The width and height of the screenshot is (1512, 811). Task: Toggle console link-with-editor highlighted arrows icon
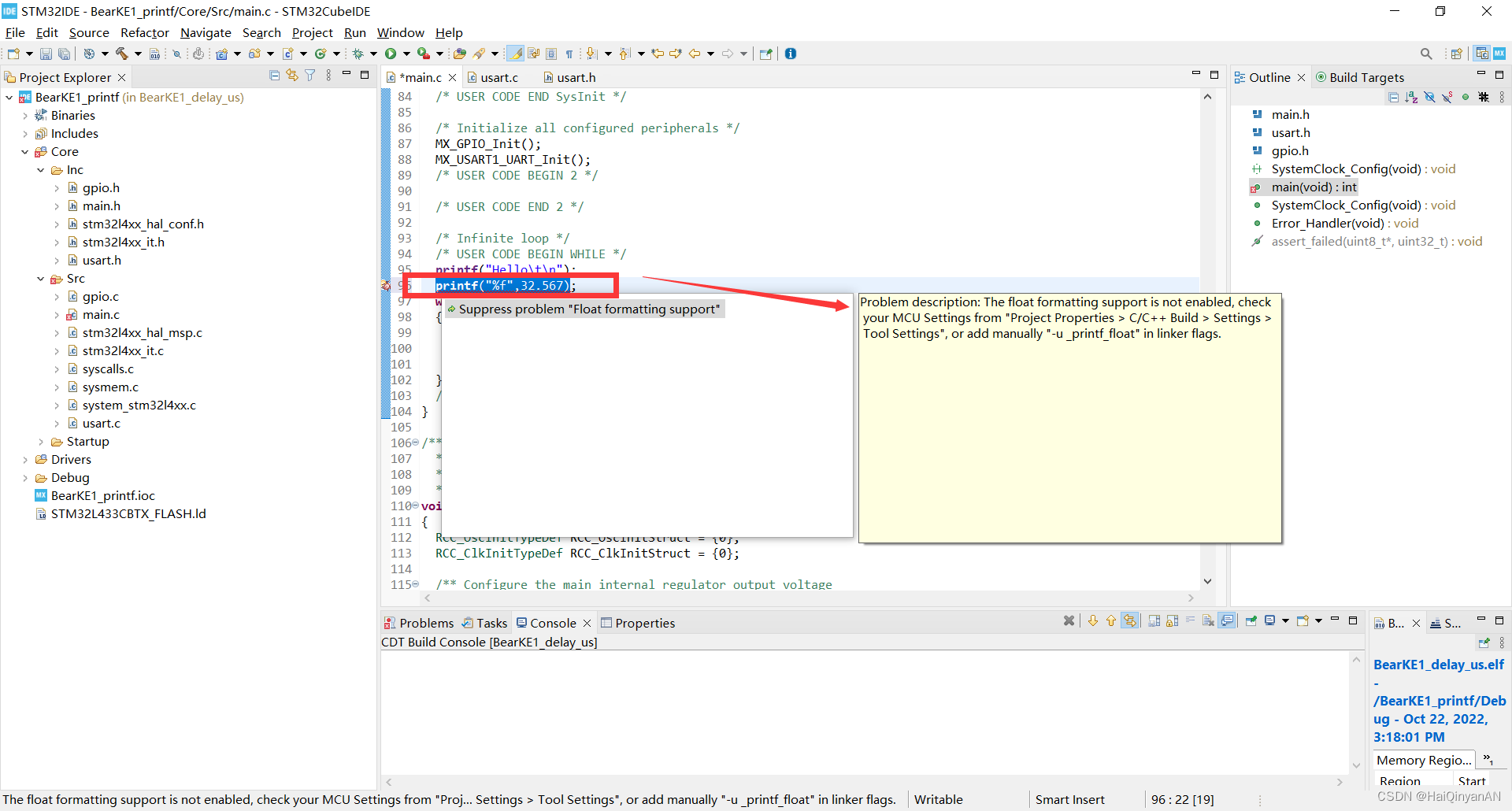[1130, 620]
